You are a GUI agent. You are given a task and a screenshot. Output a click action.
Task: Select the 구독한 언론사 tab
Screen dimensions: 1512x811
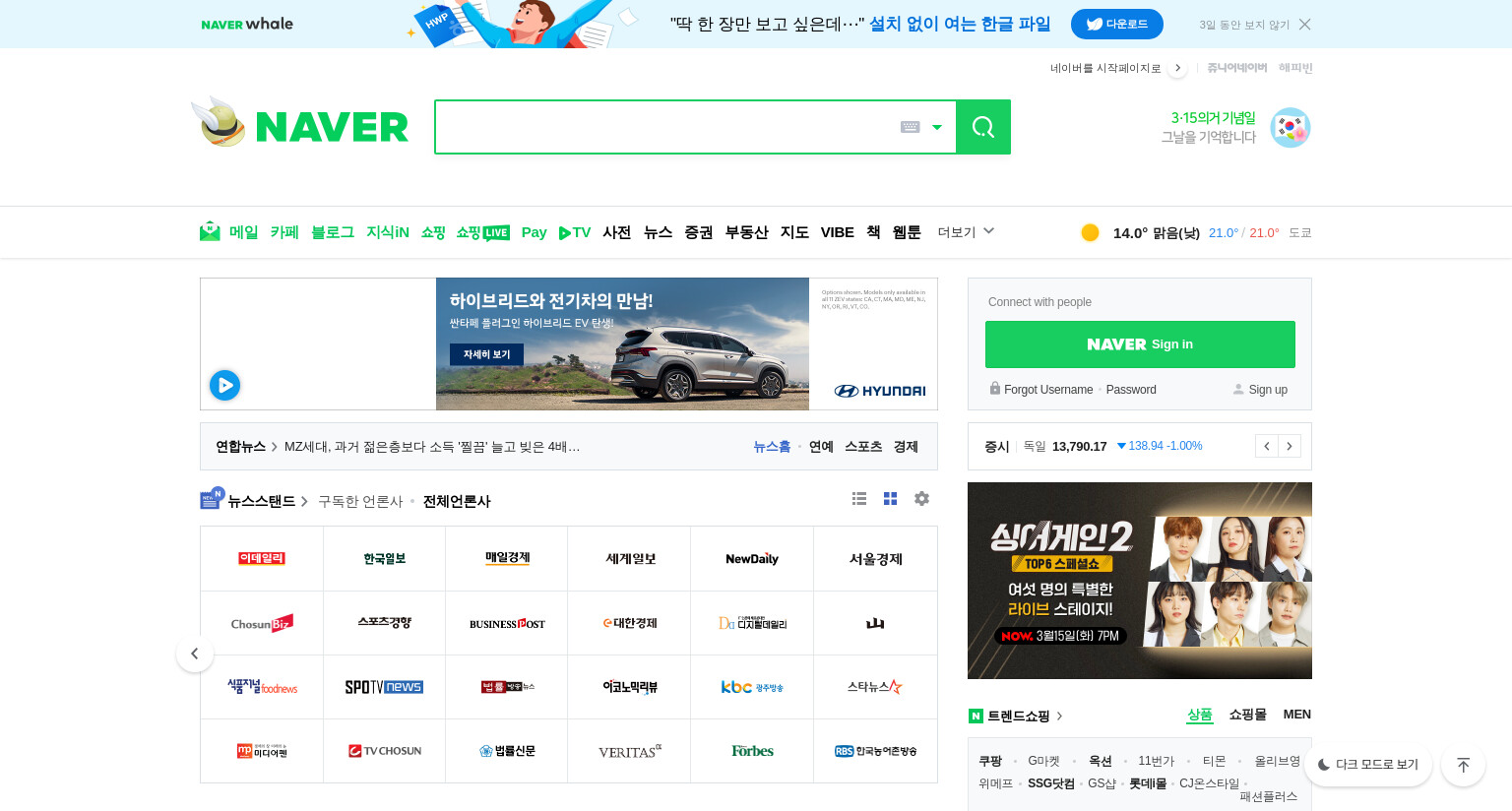(x=360, y=501)
